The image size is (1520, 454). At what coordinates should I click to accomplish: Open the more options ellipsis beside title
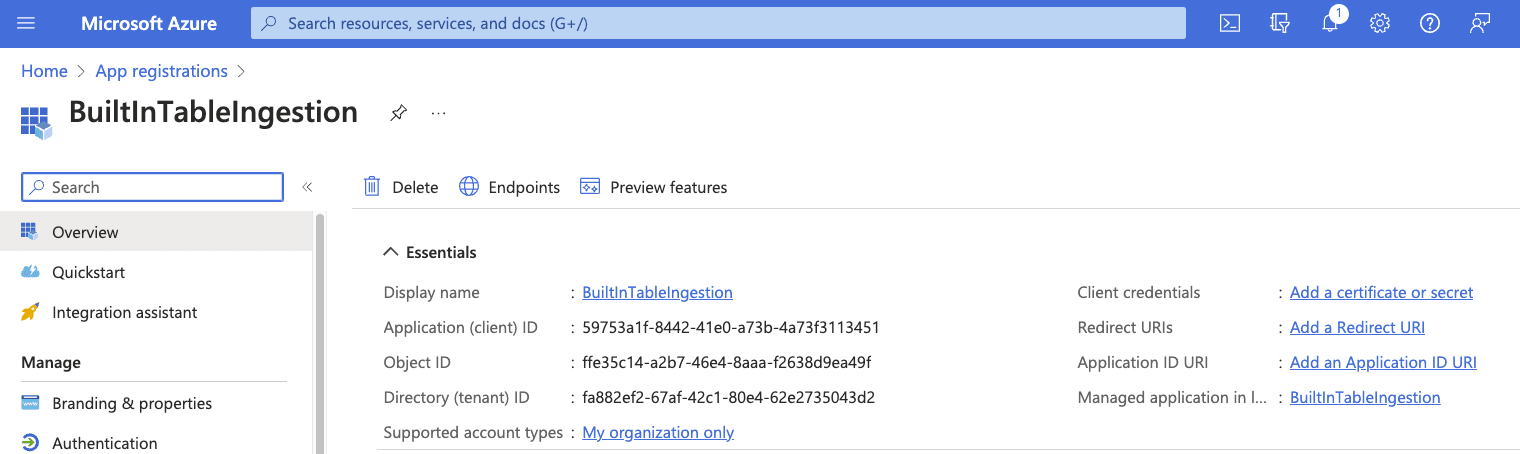point(438,113)
